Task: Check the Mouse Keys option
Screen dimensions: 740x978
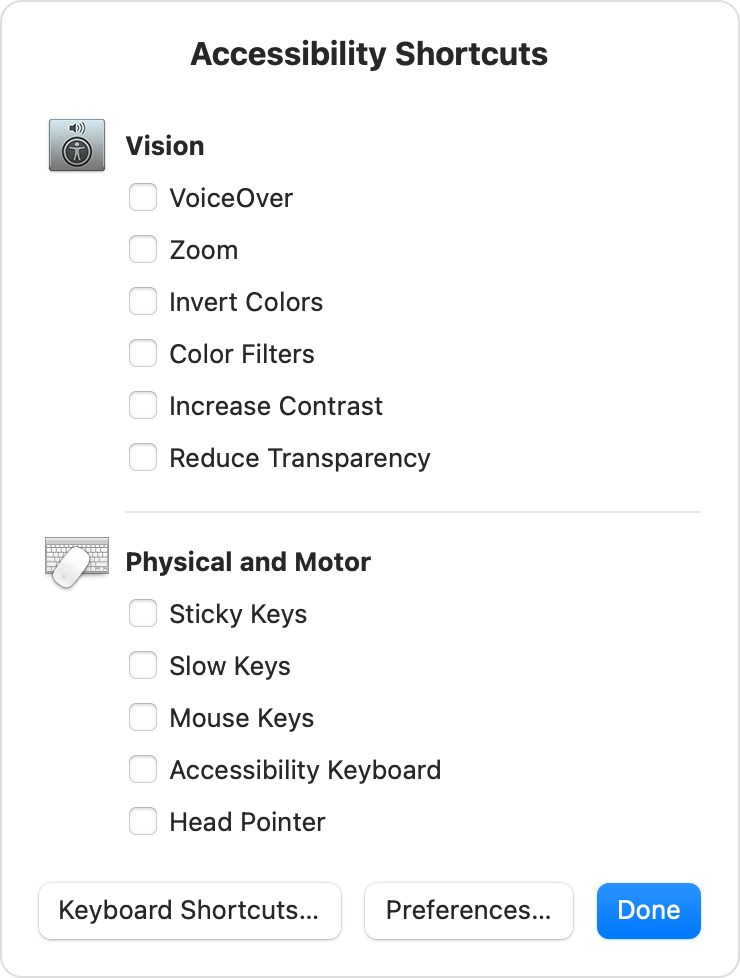Action: [143, 717]
